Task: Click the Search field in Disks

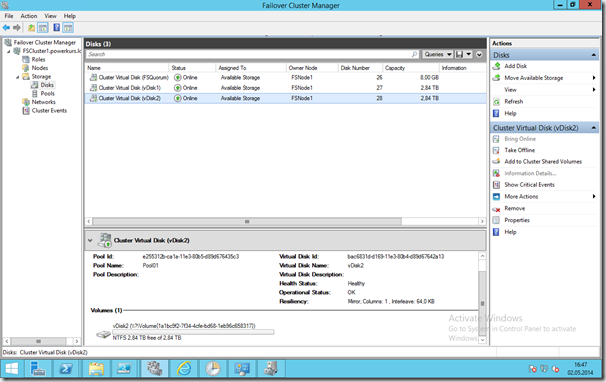Action: pos(253,55)
